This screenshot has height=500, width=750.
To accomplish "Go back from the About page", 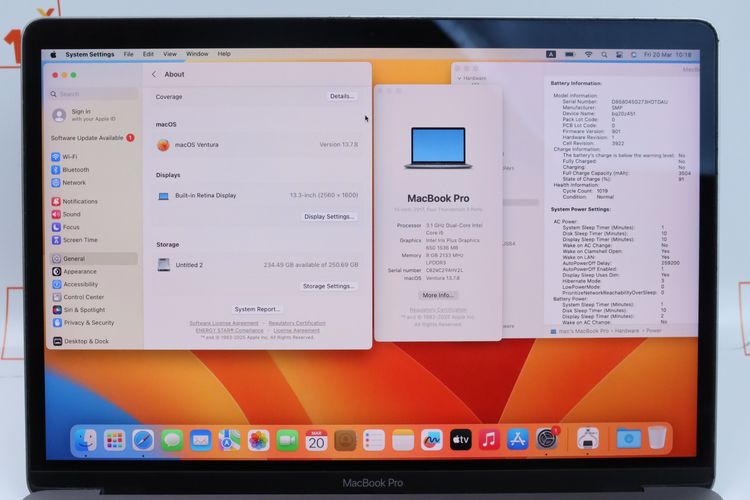I will point(154,74).
